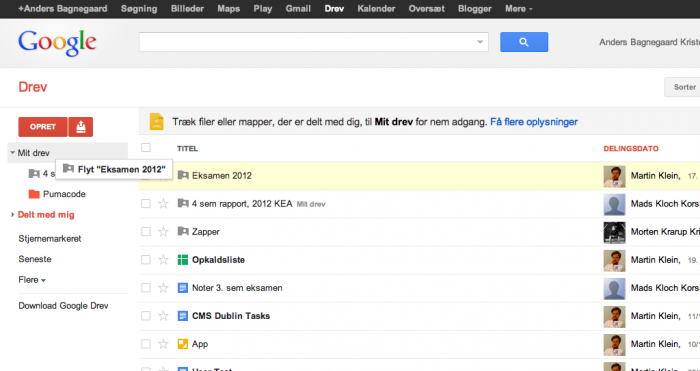Click Mads Kloch's avatar in 4 sem rapport row
This screenshot has width=700, height=371.
coord(614,204)
